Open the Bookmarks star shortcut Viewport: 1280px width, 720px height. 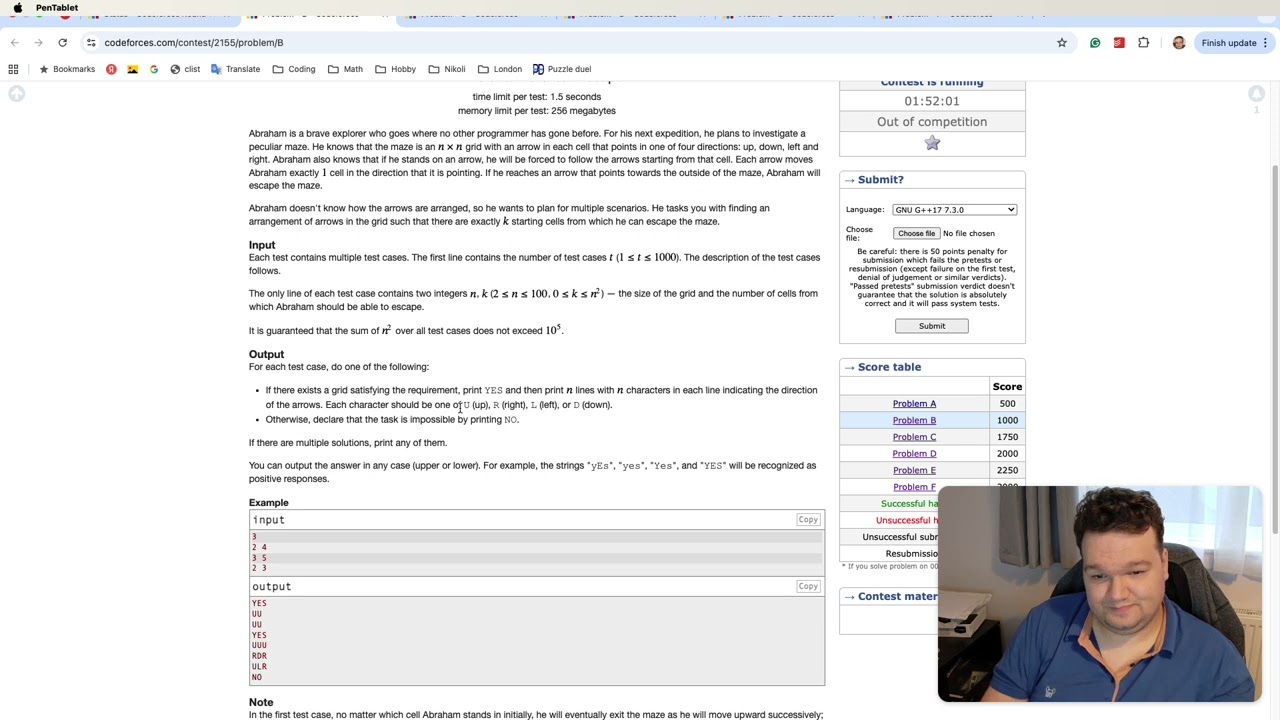point(67,69)
